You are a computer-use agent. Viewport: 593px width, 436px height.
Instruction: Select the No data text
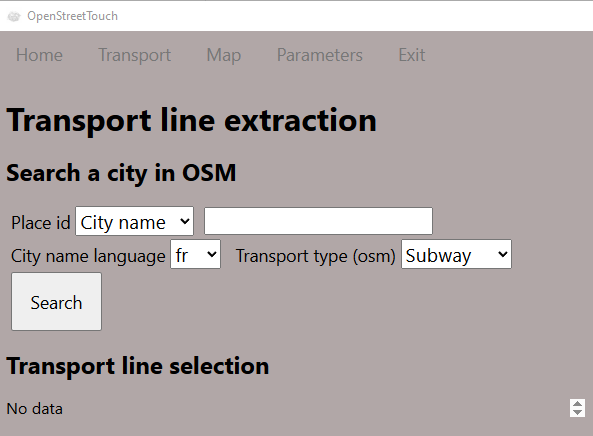[x=34, y=409]
